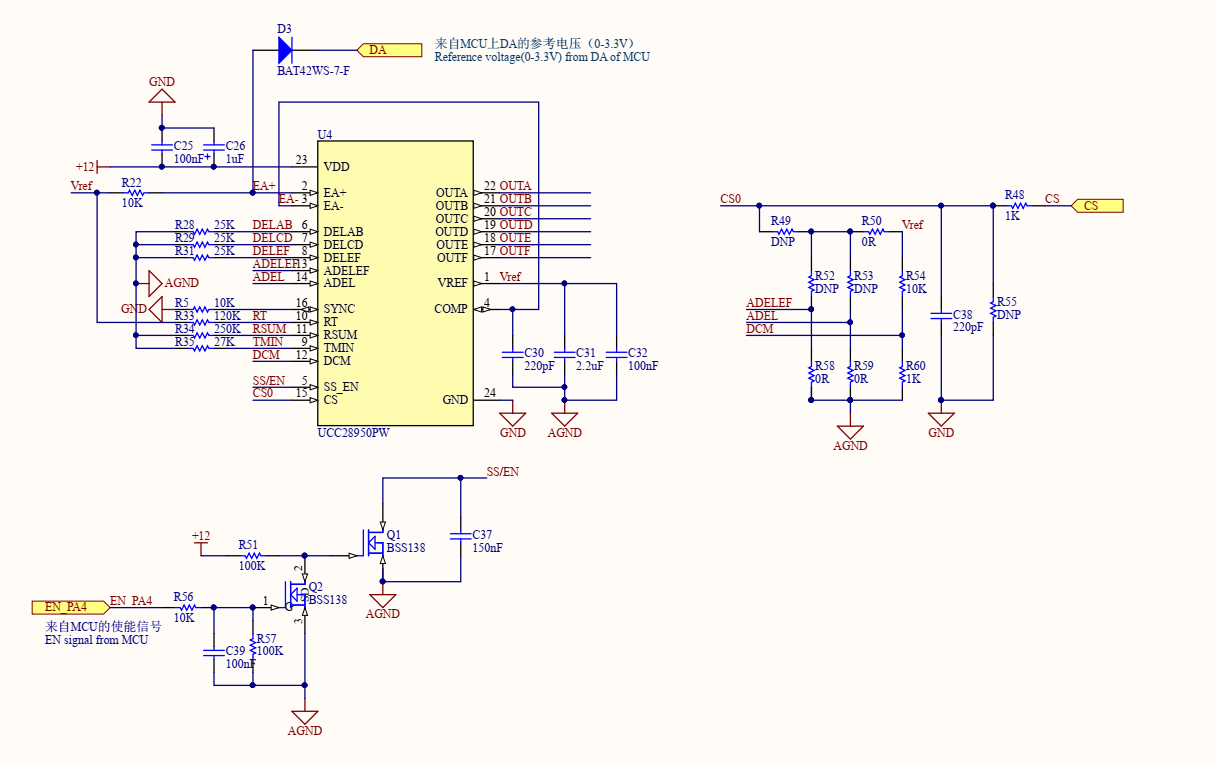Select the 'DCM' net label left of R58
Viewport: 1215px width, 764px height.
759,329
